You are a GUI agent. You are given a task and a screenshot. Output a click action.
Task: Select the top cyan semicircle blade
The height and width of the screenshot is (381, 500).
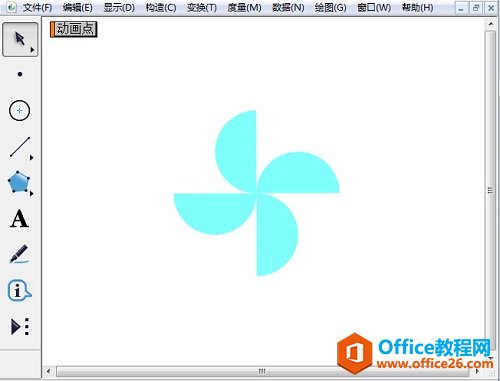tap(238, 152)
